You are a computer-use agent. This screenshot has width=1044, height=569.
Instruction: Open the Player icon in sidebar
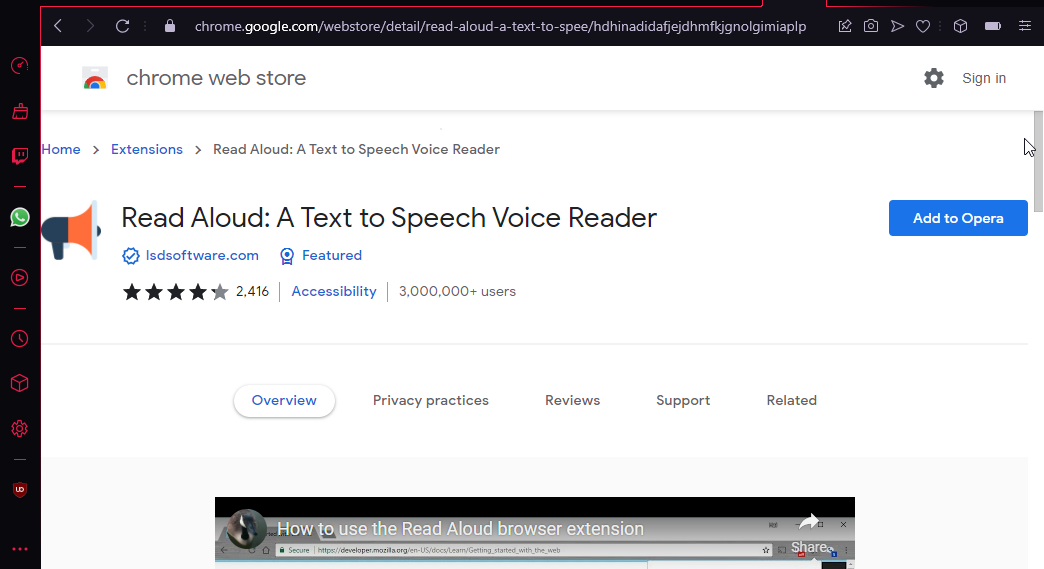pyautogui.click(x=20, y=278)
